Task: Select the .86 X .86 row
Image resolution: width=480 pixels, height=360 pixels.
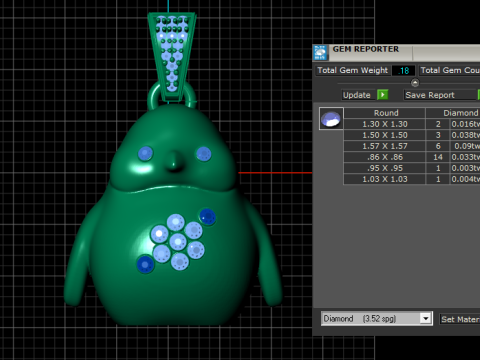Action: [412, 157]
